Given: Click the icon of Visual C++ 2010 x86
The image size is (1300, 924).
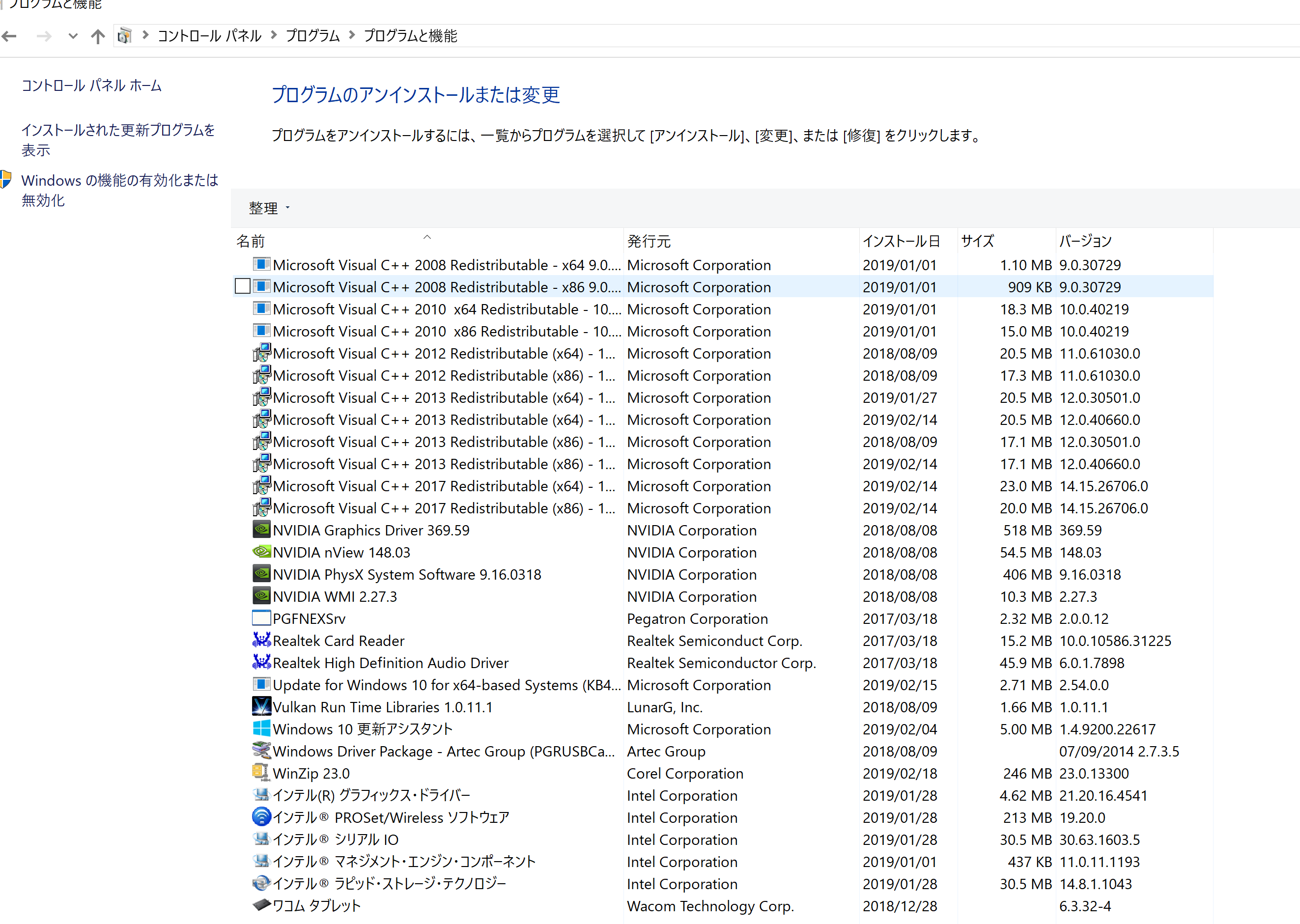Looking at the screenshot, I should coord(261,331).
